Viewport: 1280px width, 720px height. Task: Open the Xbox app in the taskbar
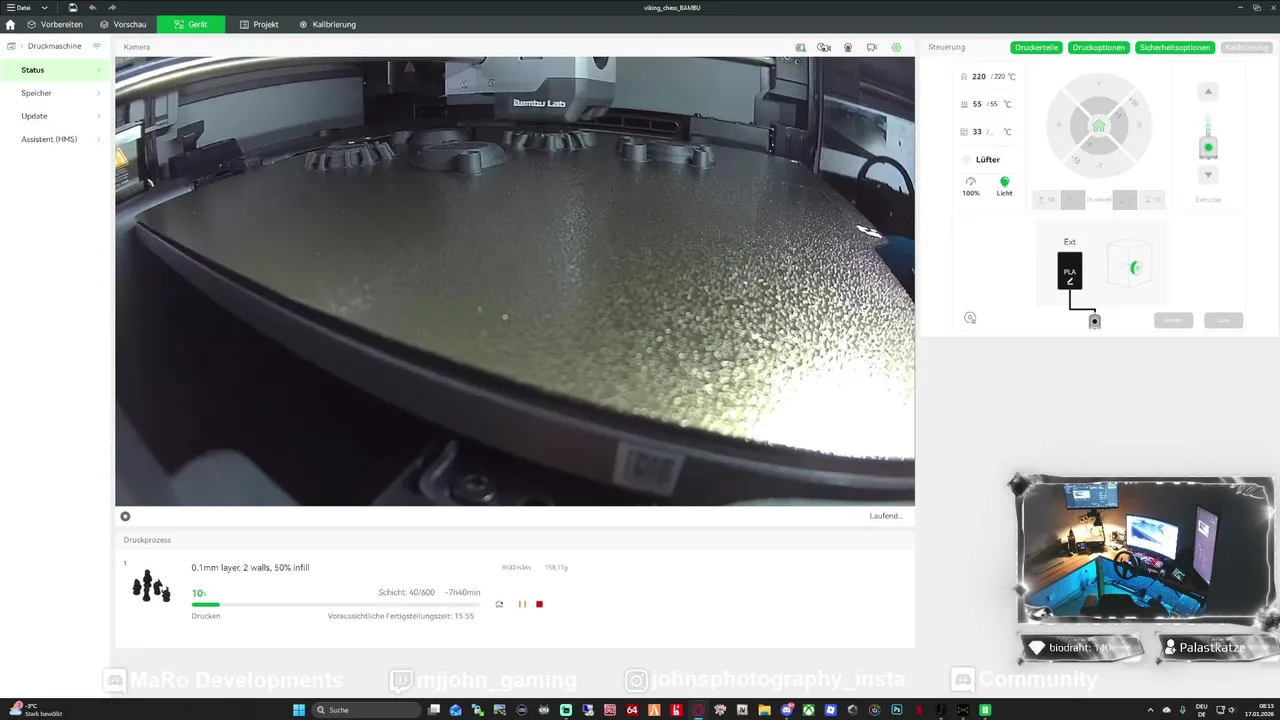(808, 710)
